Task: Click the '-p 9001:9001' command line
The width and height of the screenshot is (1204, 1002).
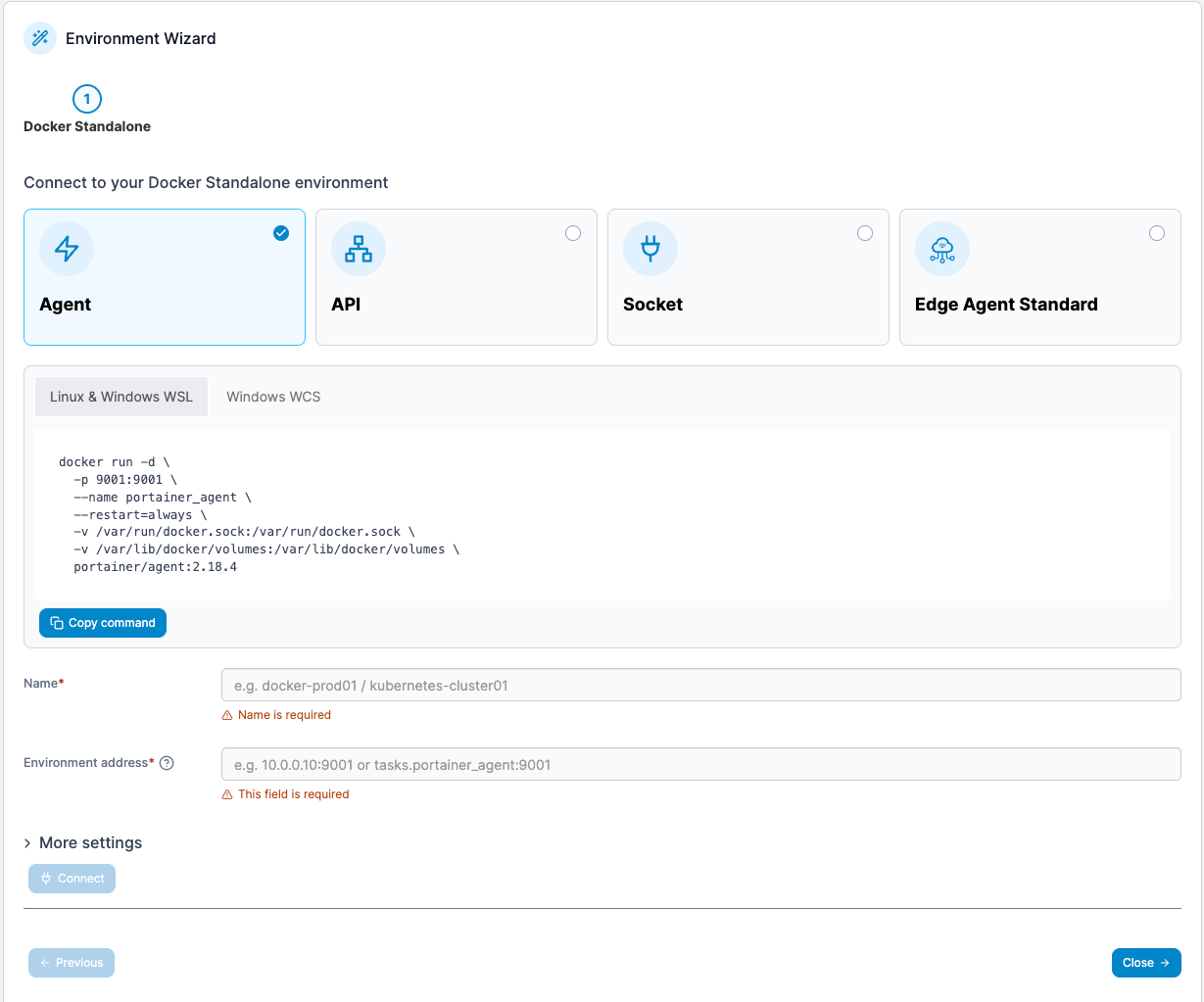Action: tap(125, 480)
